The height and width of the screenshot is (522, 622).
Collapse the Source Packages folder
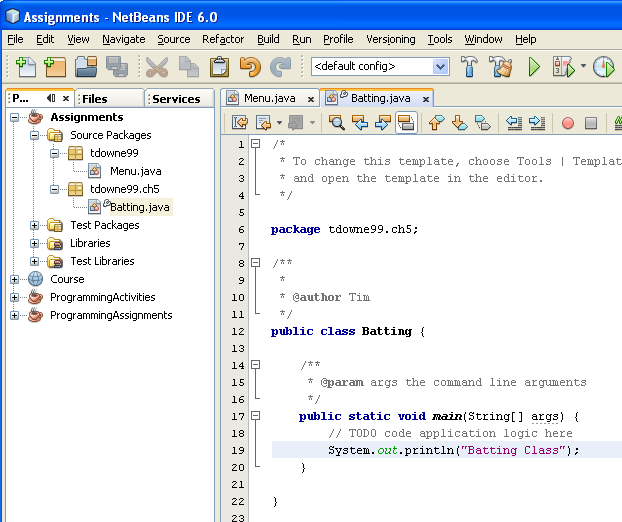[x=34, y=135]
